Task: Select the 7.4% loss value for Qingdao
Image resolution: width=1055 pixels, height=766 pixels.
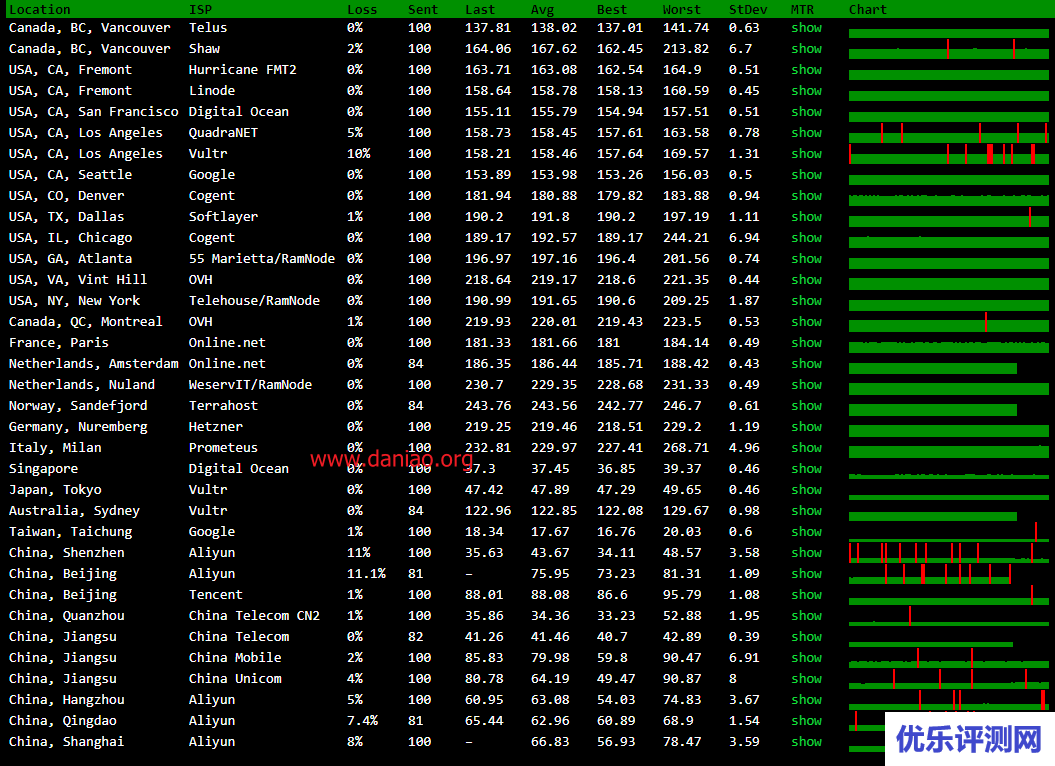Action: click(x=362, y=720)
